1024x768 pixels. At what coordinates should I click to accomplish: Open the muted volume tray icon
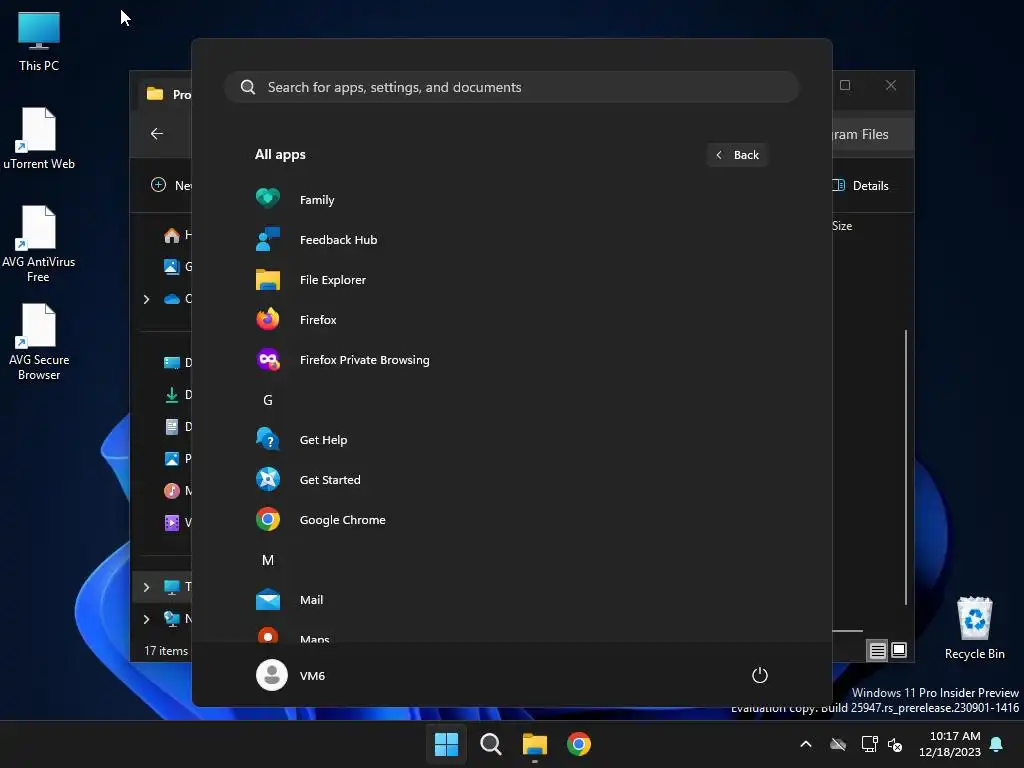(895, 744)
